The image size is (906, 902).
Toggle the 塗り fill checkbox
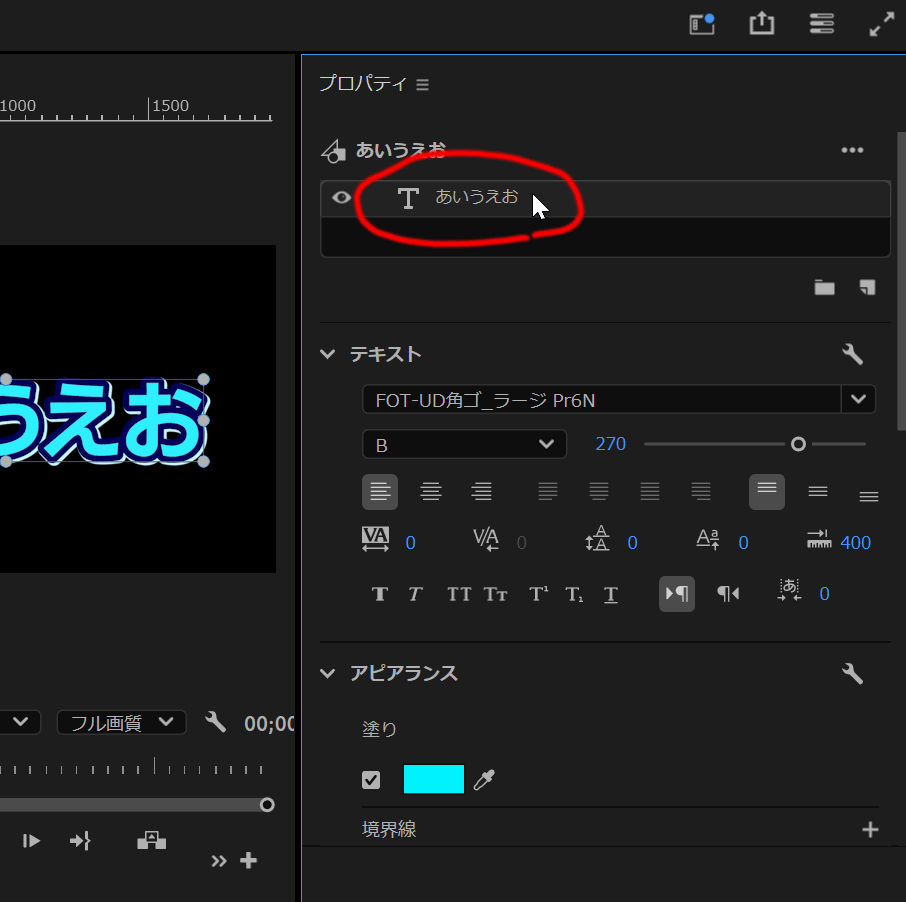pyautogui.click(x=371, y=779)
